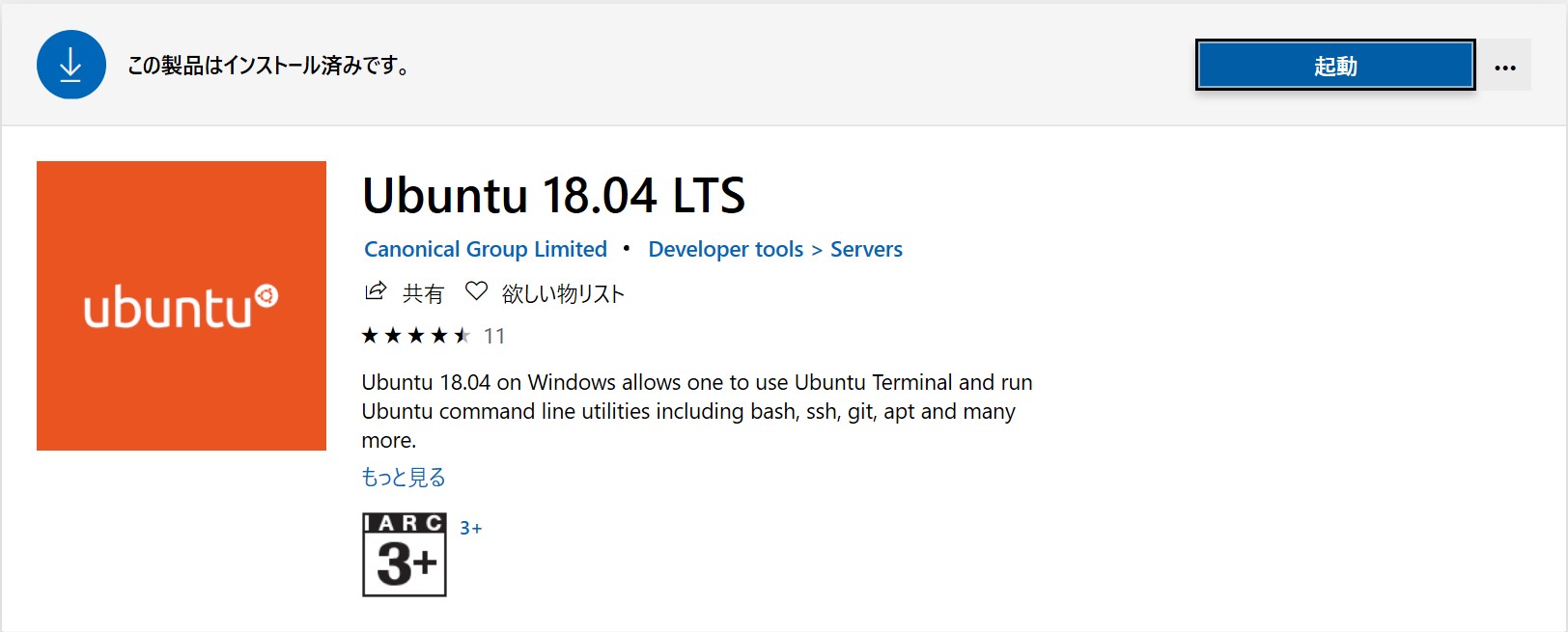Open the 3+ age rating link

pos(470,528)
